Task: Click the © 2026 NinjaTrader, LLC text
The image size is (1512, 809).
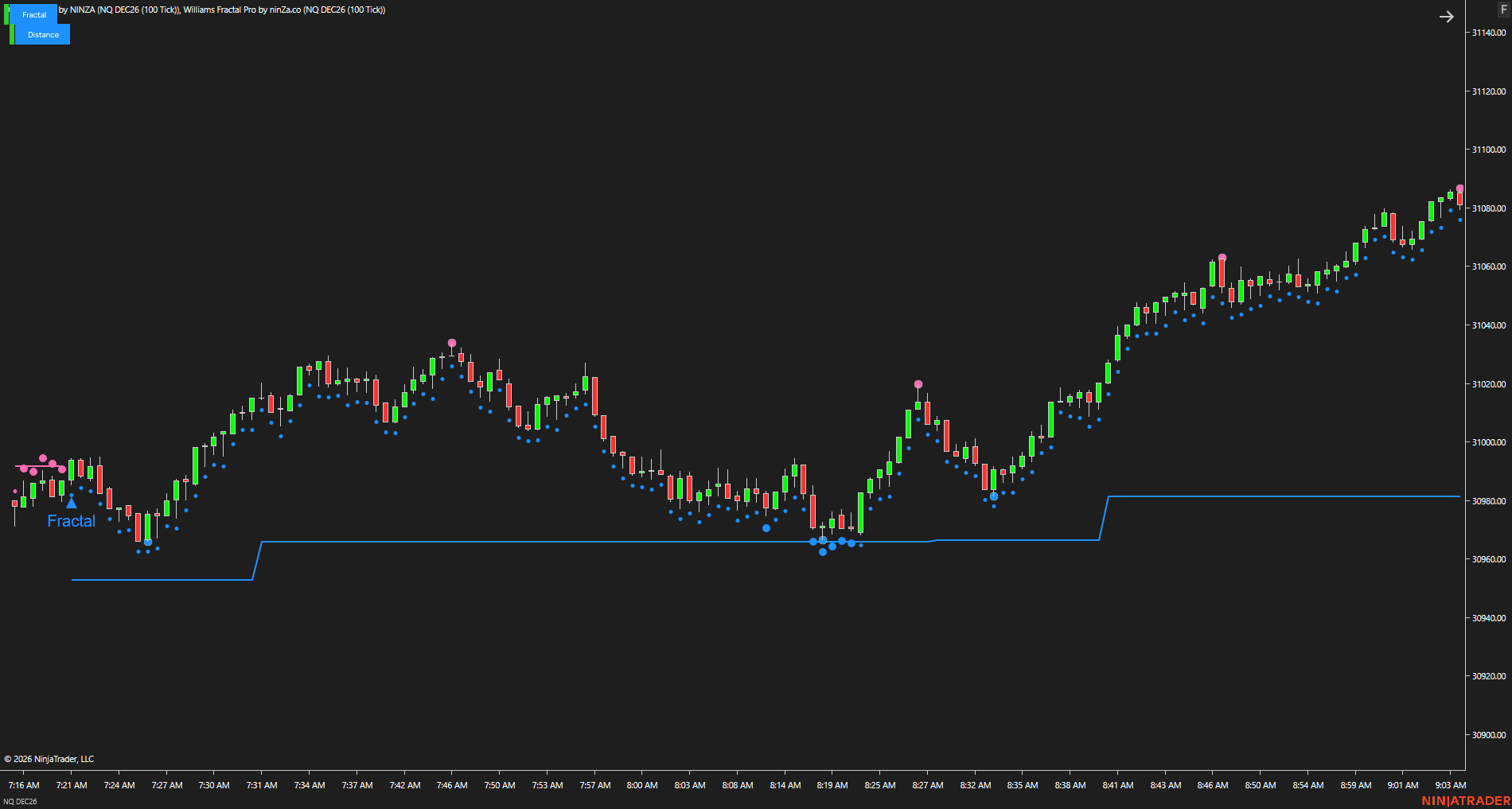Action: (x=49, y=759)
